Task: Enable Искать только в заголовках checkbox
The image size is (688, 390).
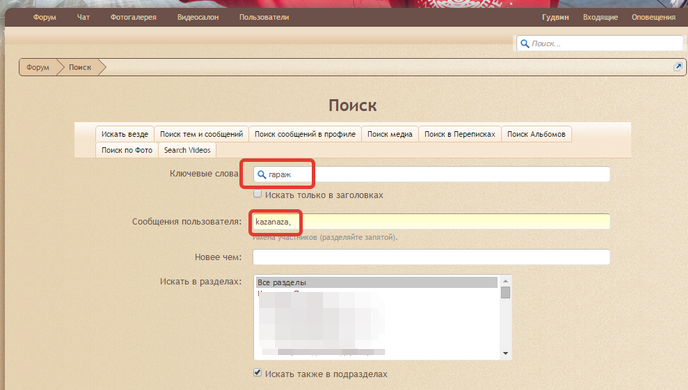Action: coord(258,194)
